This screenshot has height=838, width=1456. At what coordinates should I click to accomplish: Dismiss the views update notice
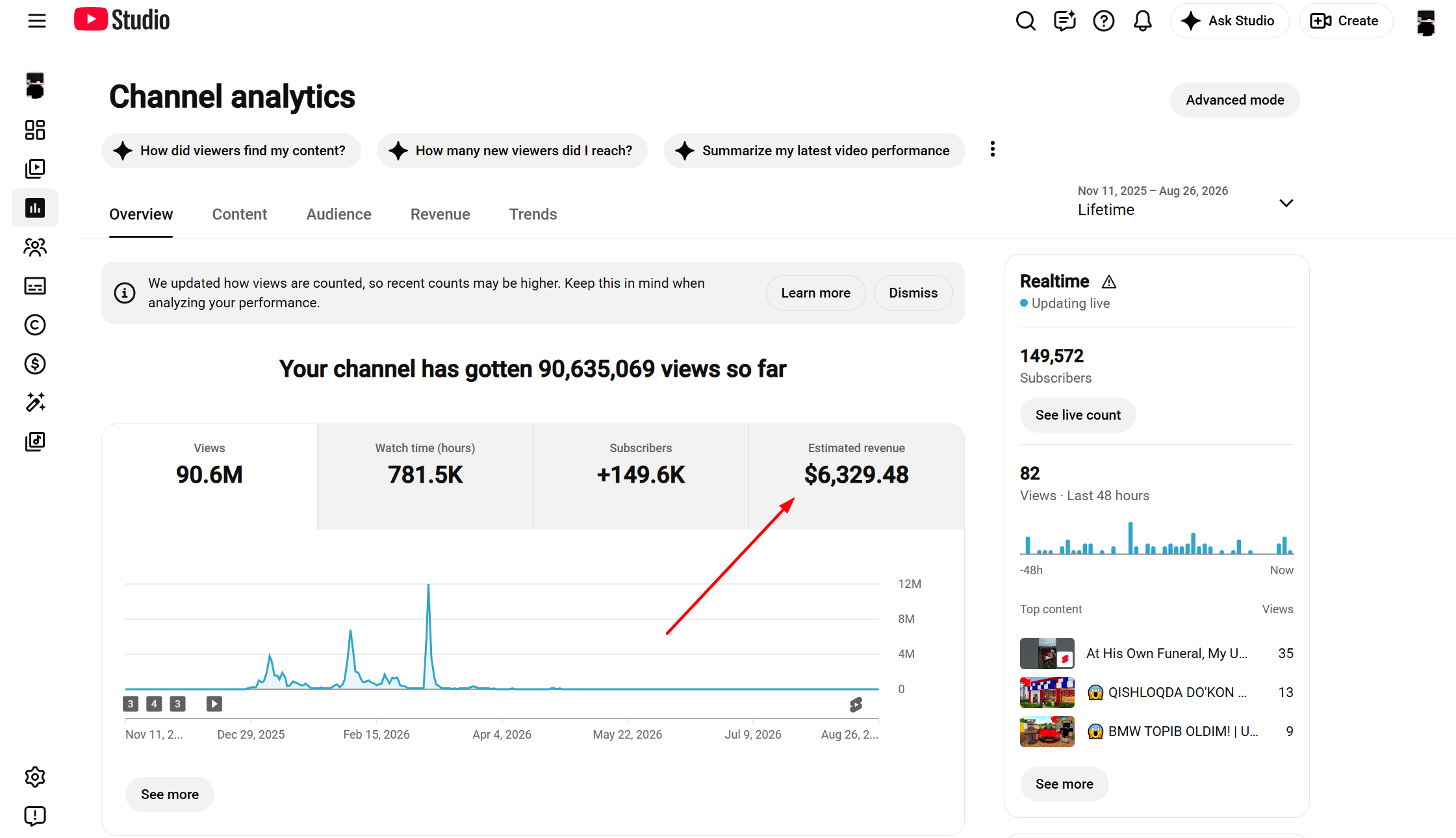click(x=913, y=293)
